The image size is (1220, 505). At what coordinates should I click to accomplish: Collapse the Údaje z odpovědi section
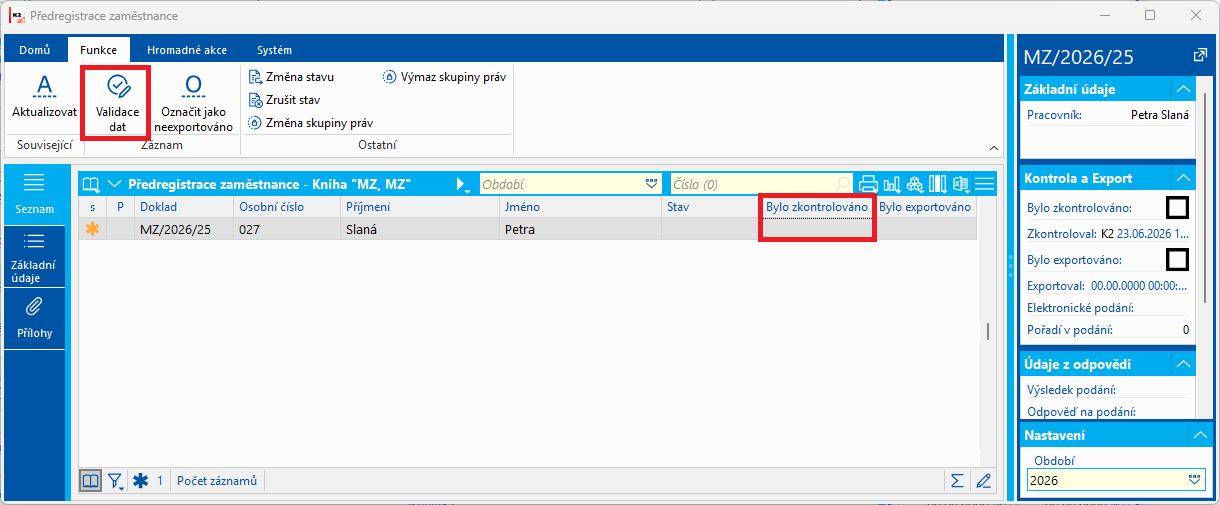click(1184, 363)
